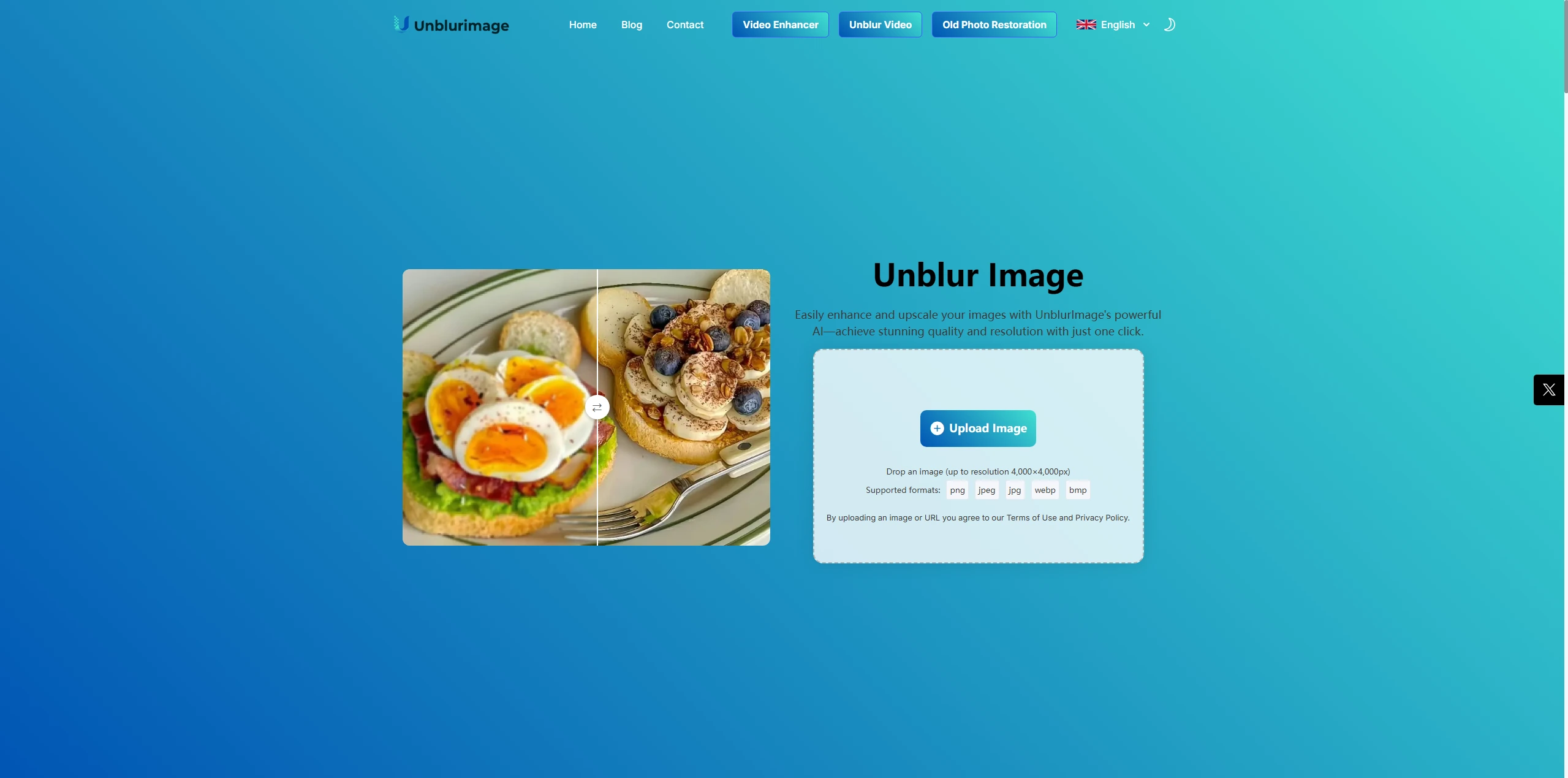Select the Contact menu item
The height and width of the screenshot is (778, 1568).
point(685,24)
